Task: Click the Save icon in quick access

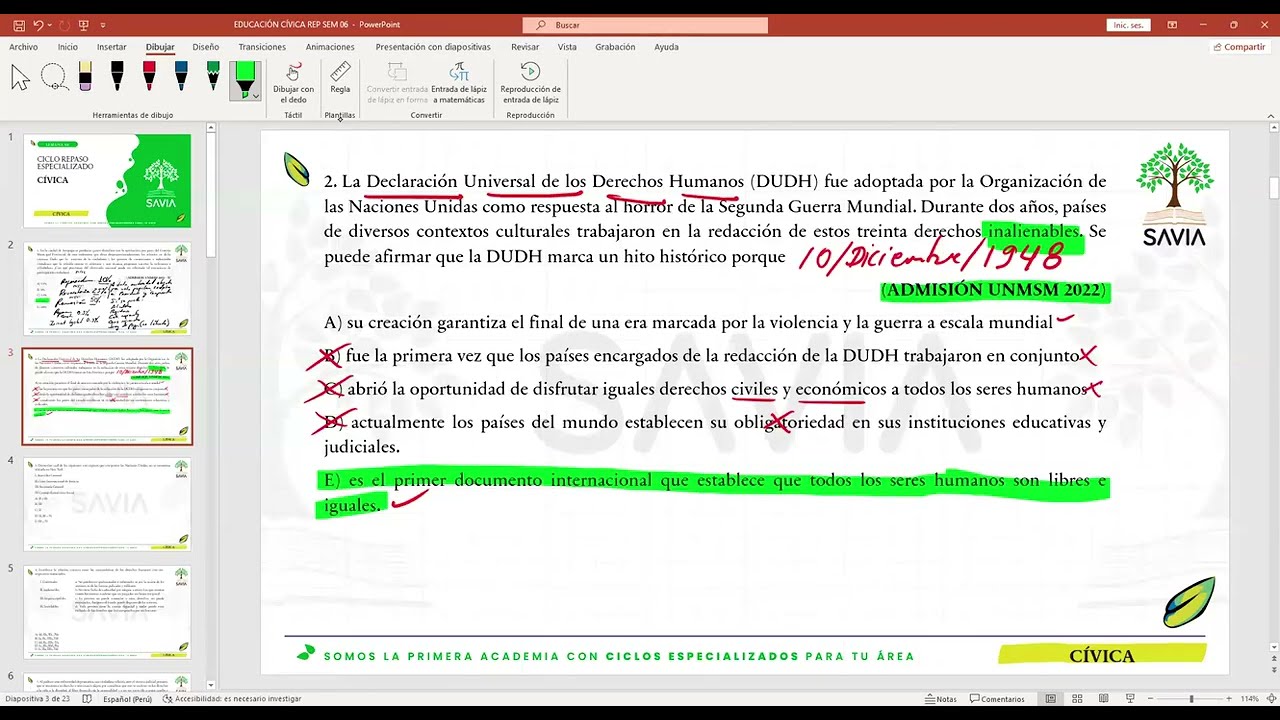Action: [19, 25]
